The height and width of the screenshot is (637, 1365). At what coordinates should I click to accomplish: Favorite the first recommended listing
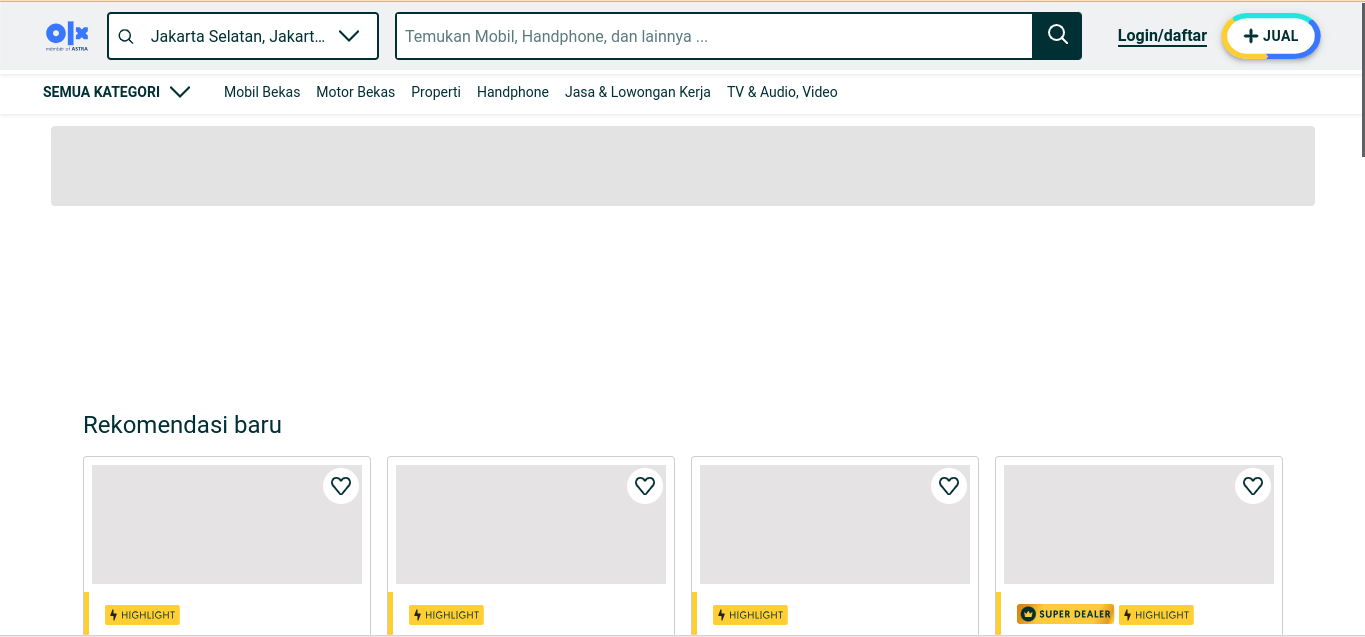pyautogui.click(x=341, y=486)
